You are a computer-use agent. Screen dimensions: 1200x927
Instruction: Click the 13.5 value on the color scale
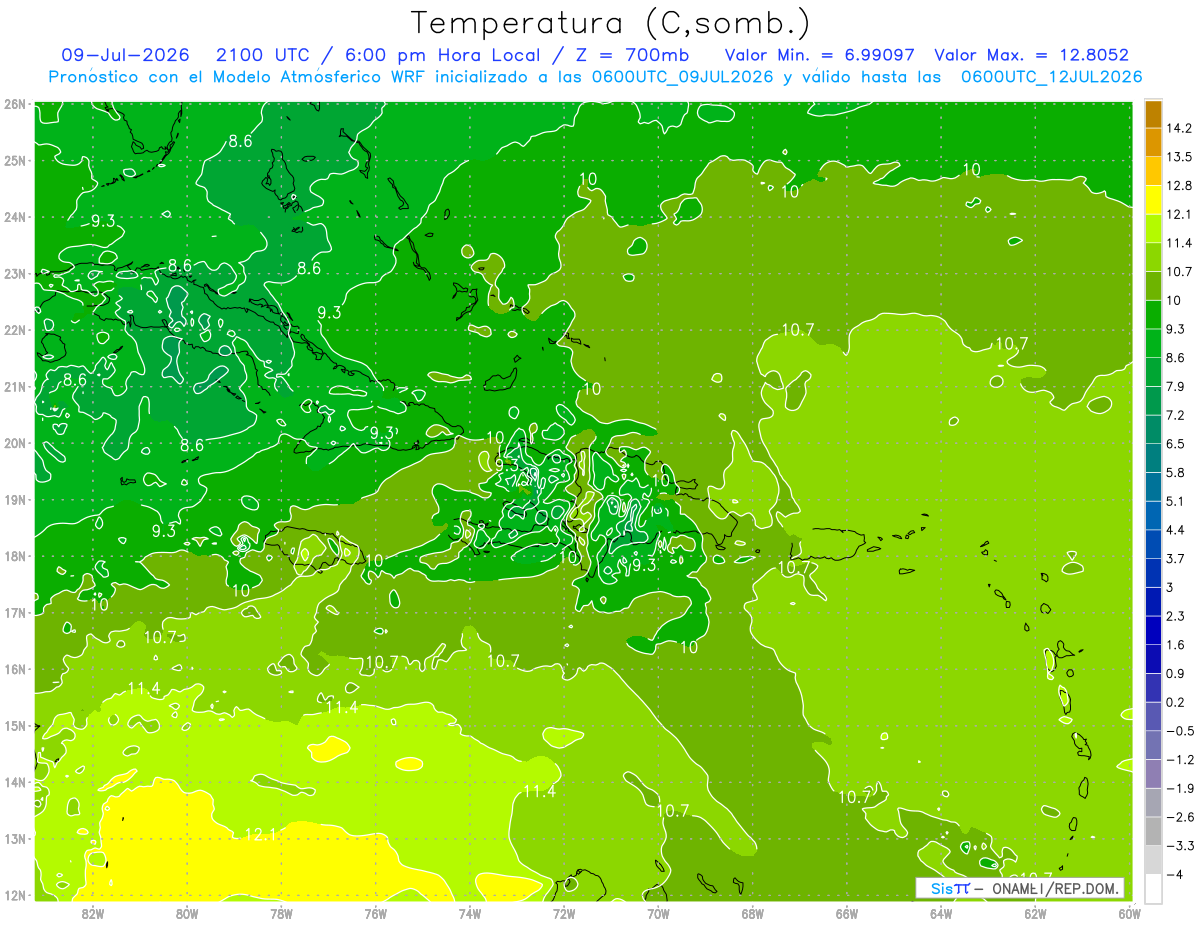[x=1178, y=157]
